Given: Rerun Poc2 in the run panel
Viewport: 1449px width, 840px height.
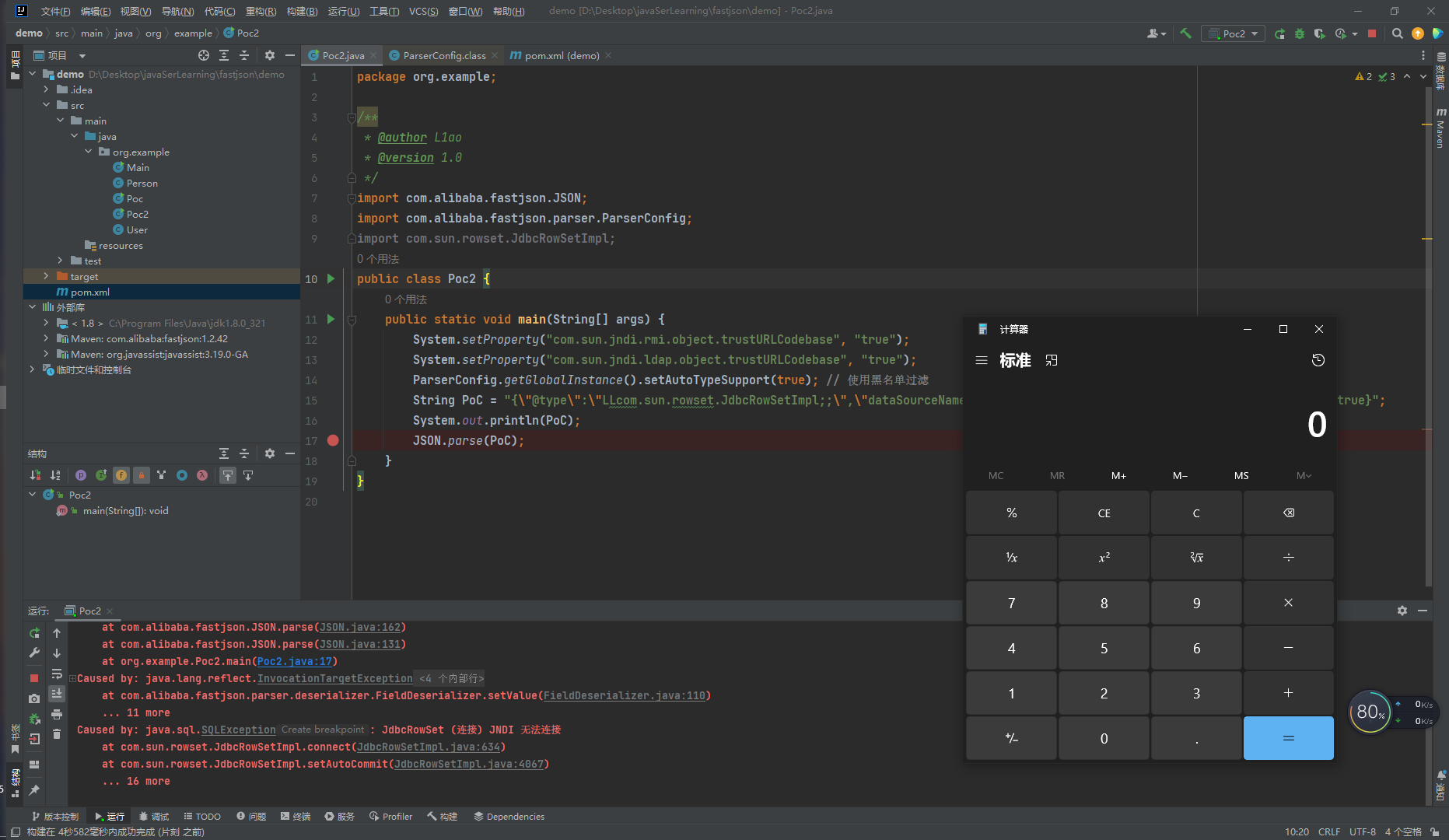Looking at the screenshot, I should (x=34, y=633).
